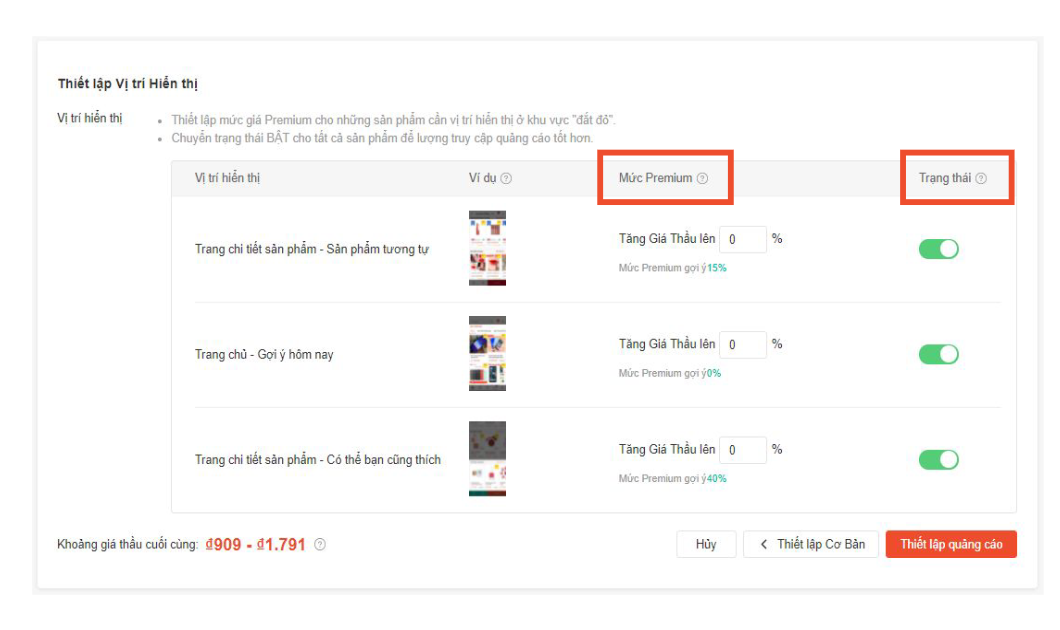The width and height of the screenshot is (1060, 630).
Task: Open the Sản phẩm tương tự example thumbnail
Action: 487,248
